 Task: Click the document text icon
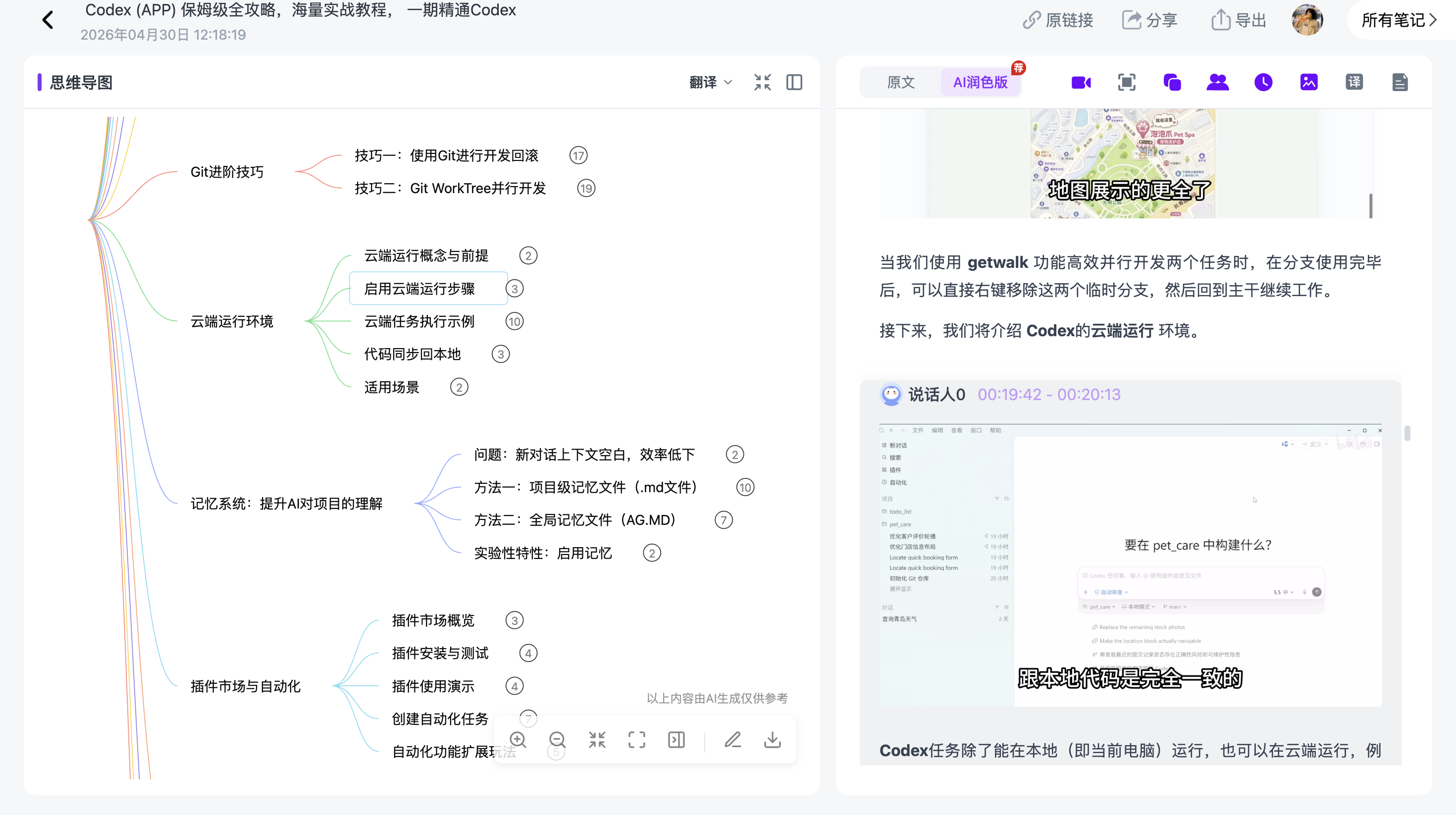1400,83
